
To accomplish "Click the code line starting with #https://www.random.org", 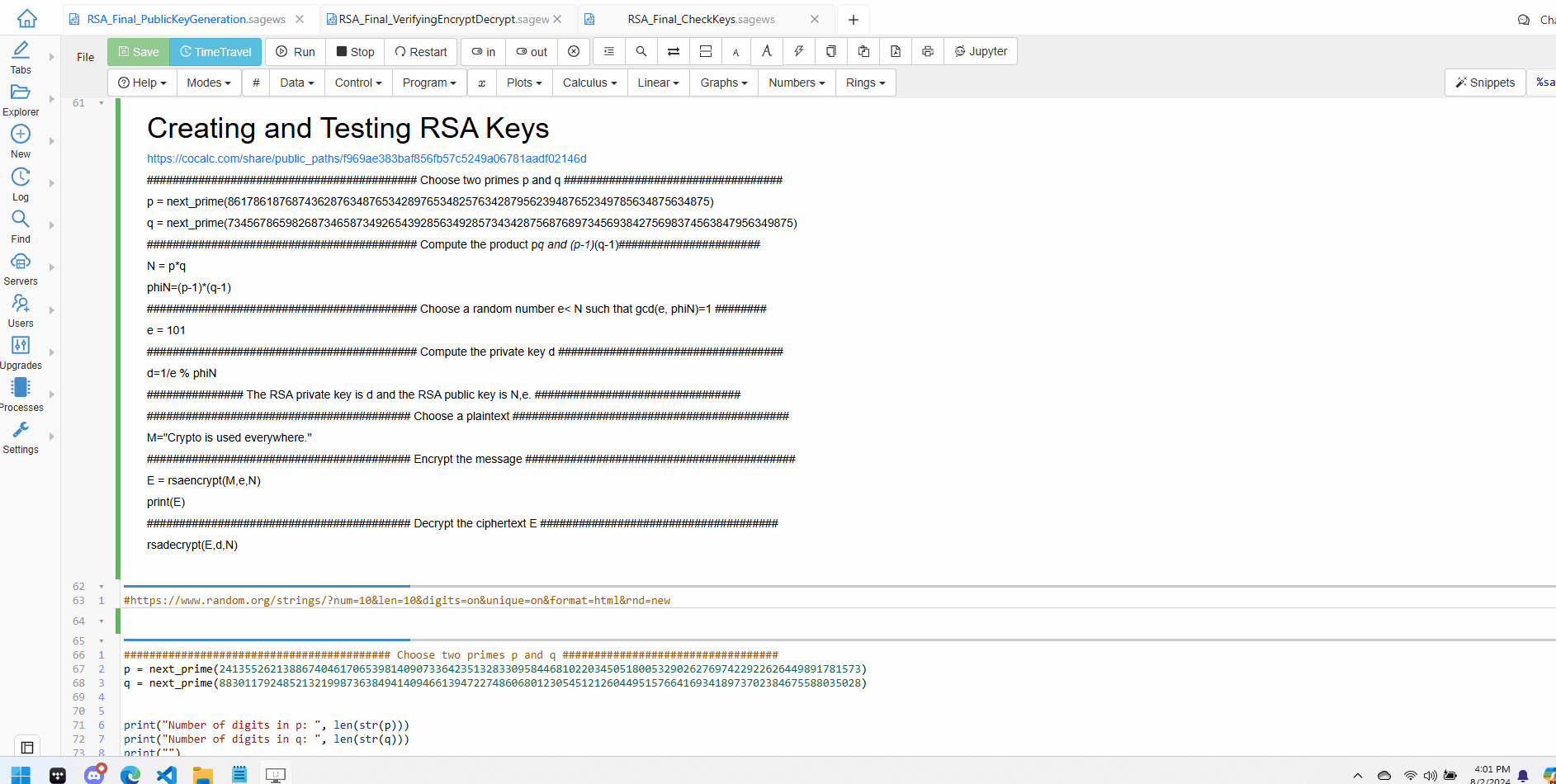I will tap(396, 600).
